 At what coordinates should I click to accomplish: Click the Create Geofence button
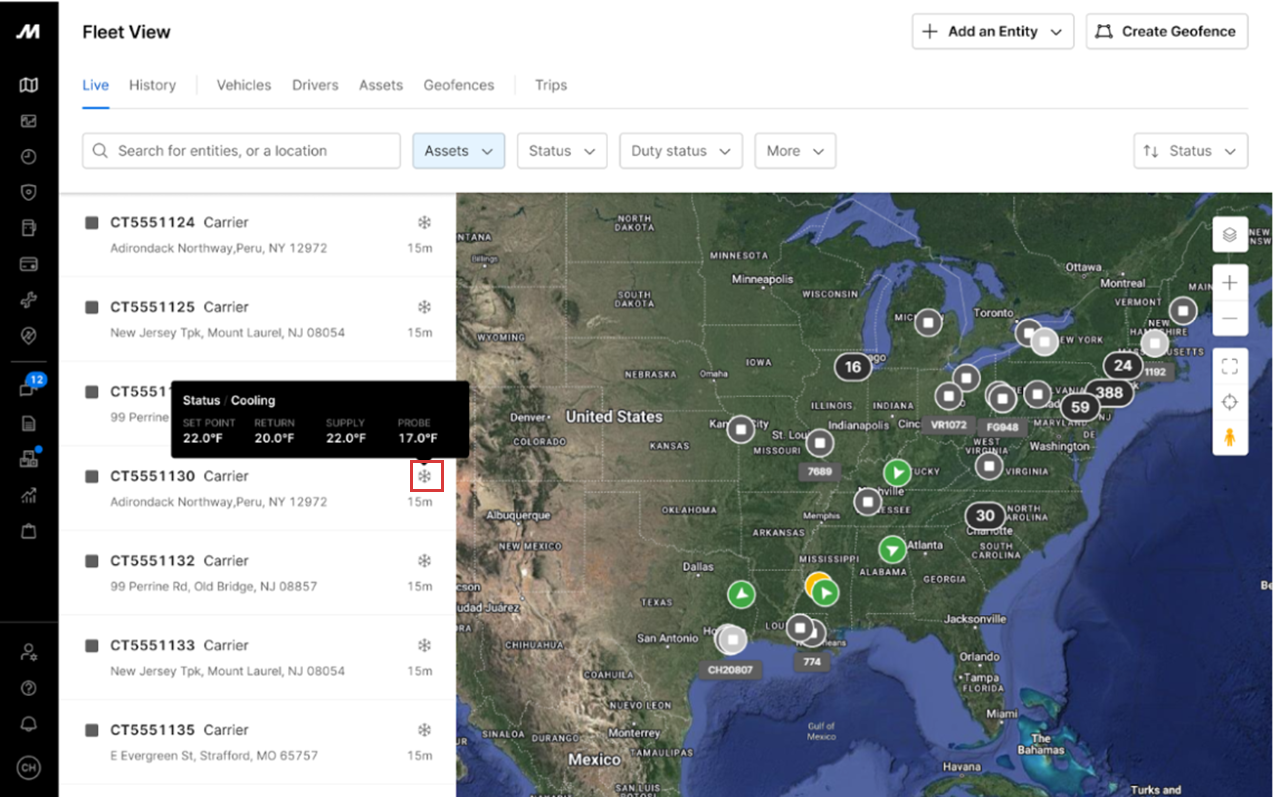tap(1166, 31)
